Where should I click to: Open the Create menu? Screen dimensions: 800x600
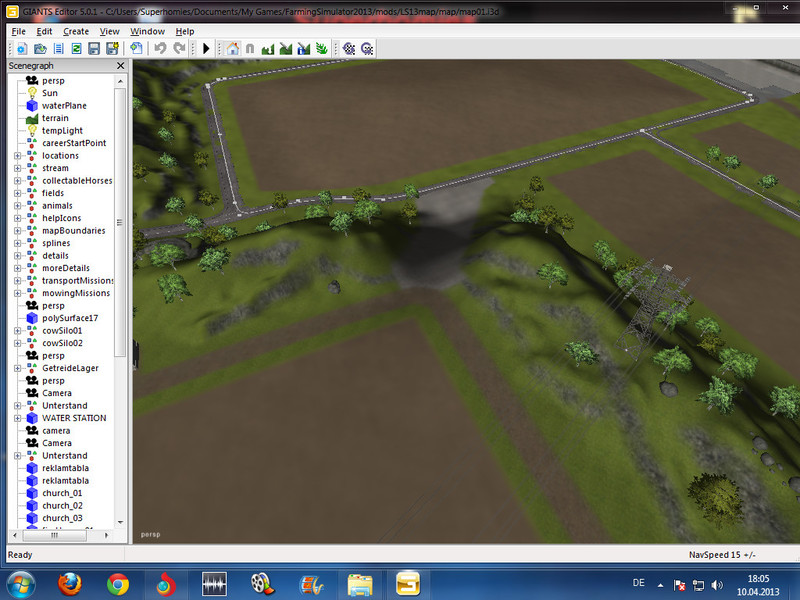(76, 32)
